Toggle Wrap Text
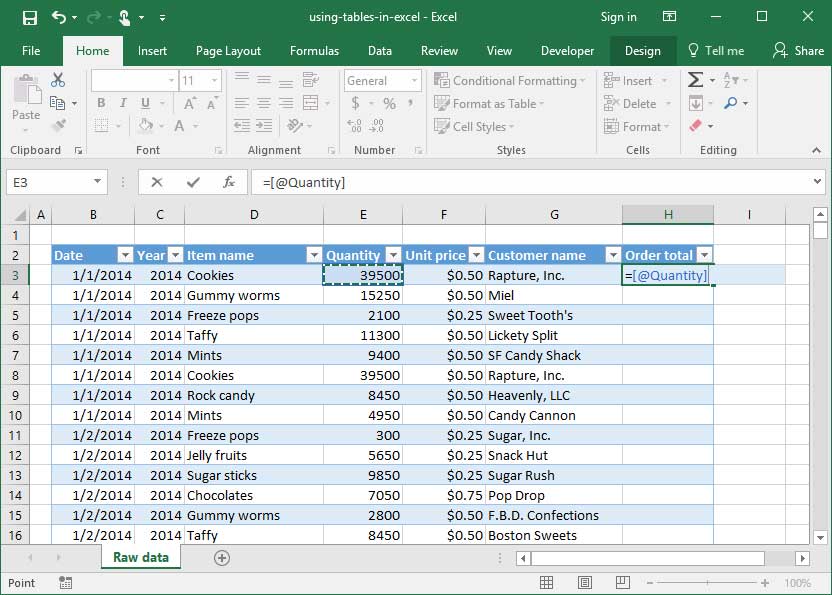 (x=310, y=80)
